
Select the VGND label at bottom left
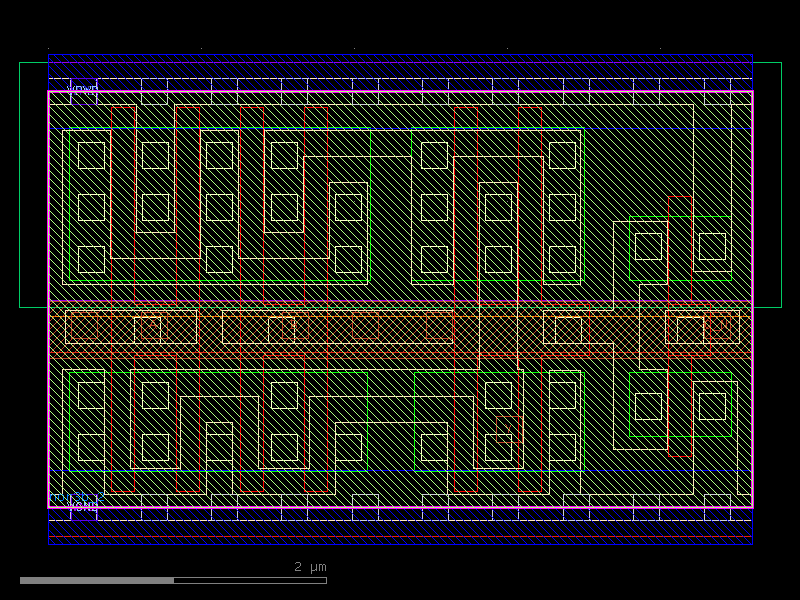pyautogui.click(x=83, y=507)
